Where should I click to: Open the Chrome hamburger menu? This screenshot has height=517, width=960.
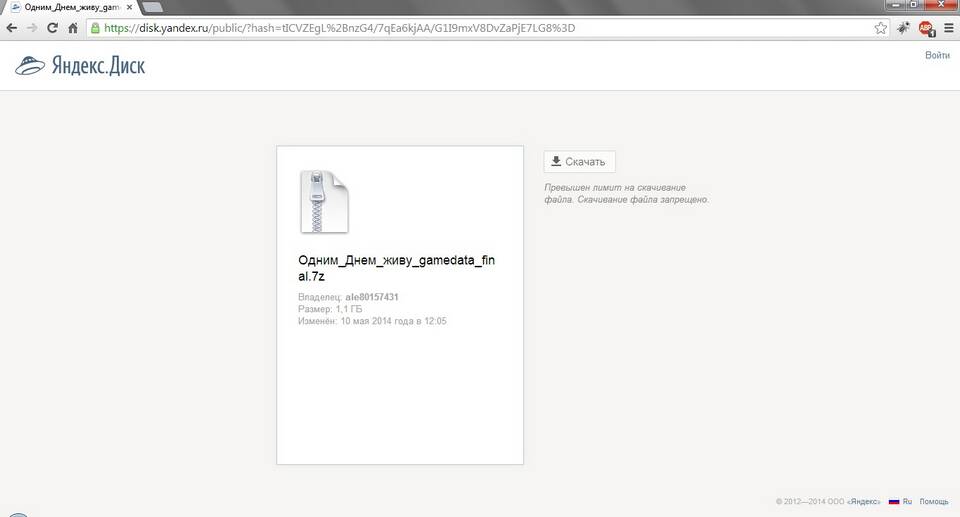[948, 28]
